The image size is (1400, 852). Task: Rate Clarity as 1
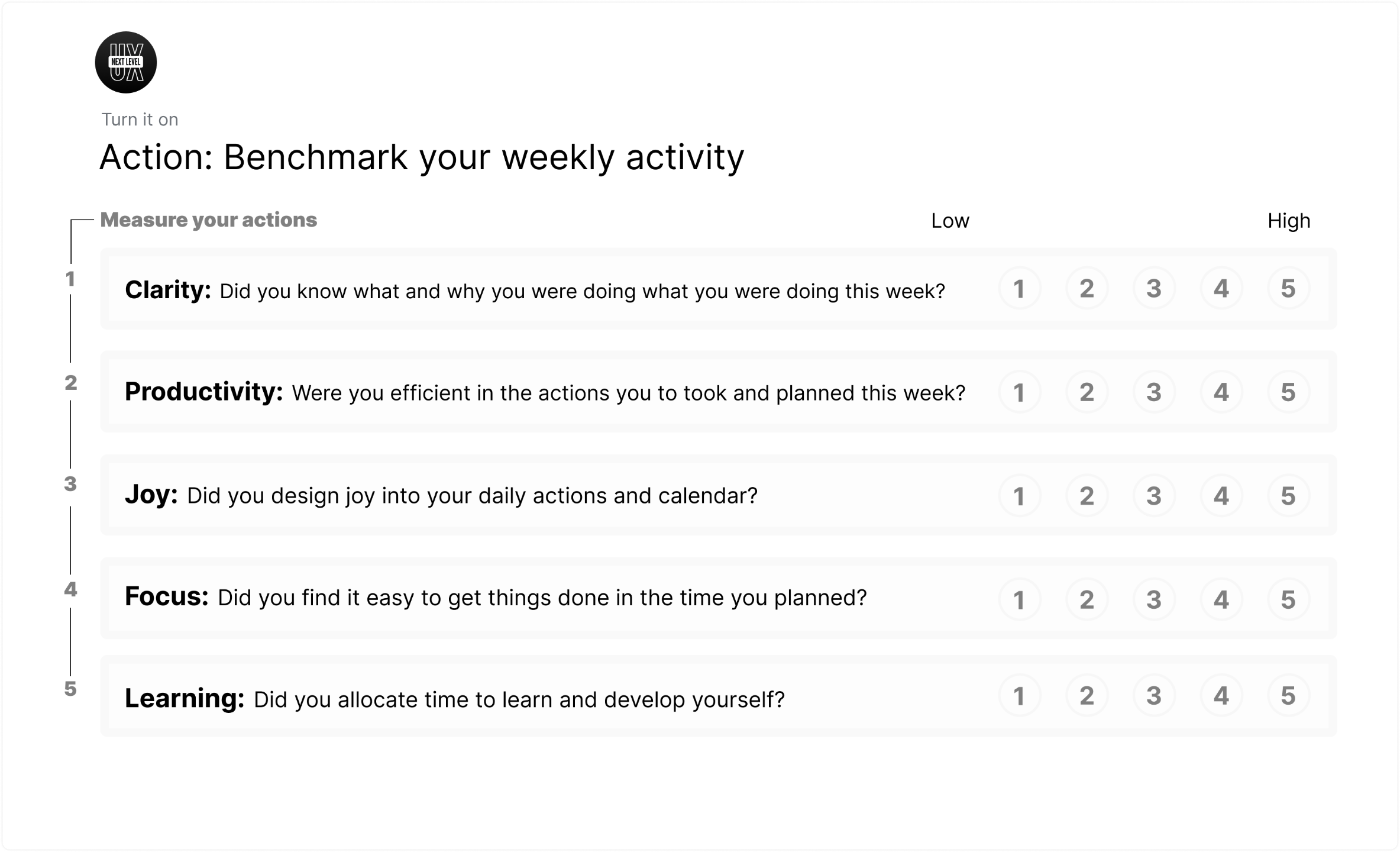[1020, 288]
